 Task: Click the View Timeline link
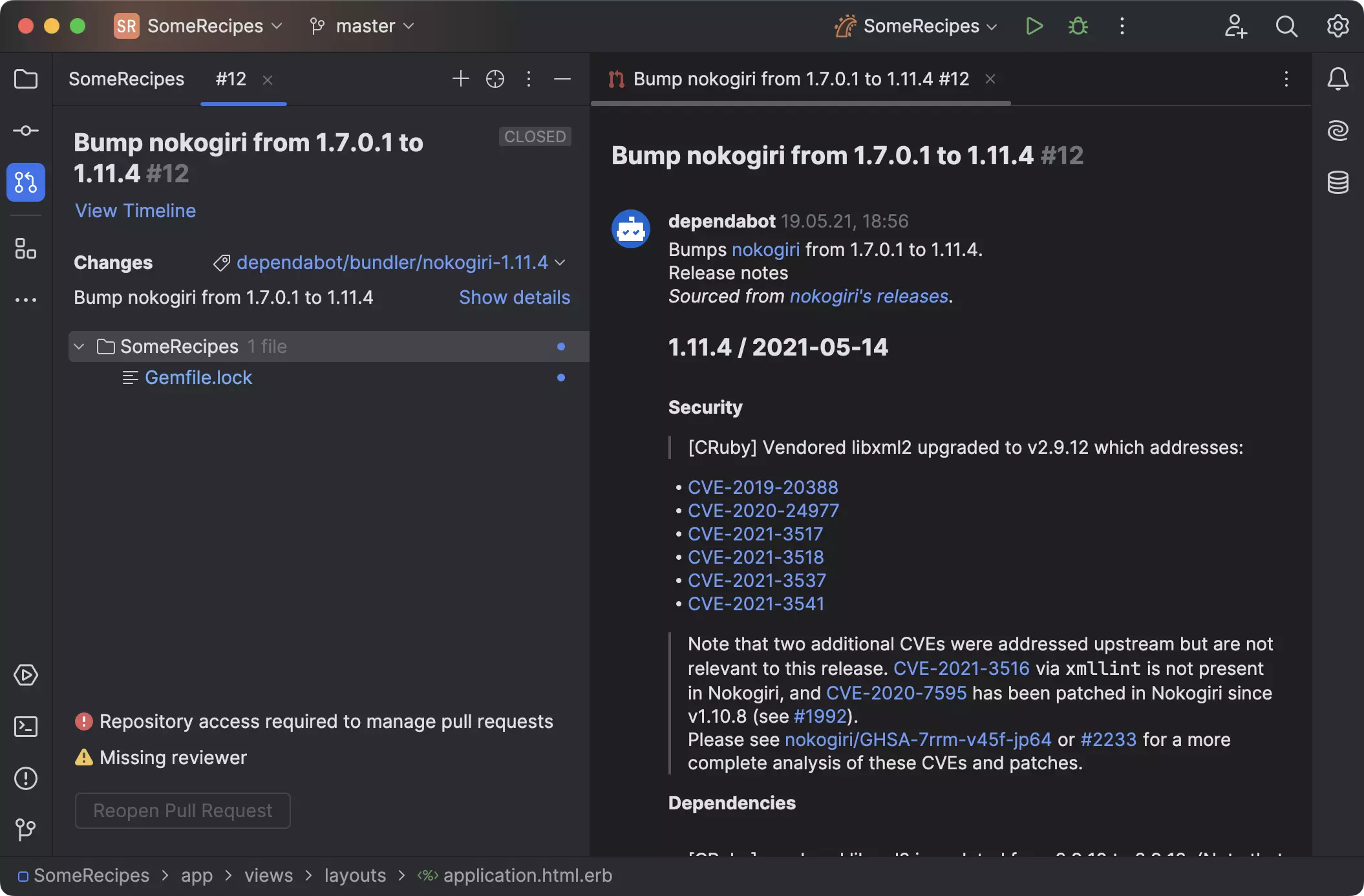tap(135, 211)
